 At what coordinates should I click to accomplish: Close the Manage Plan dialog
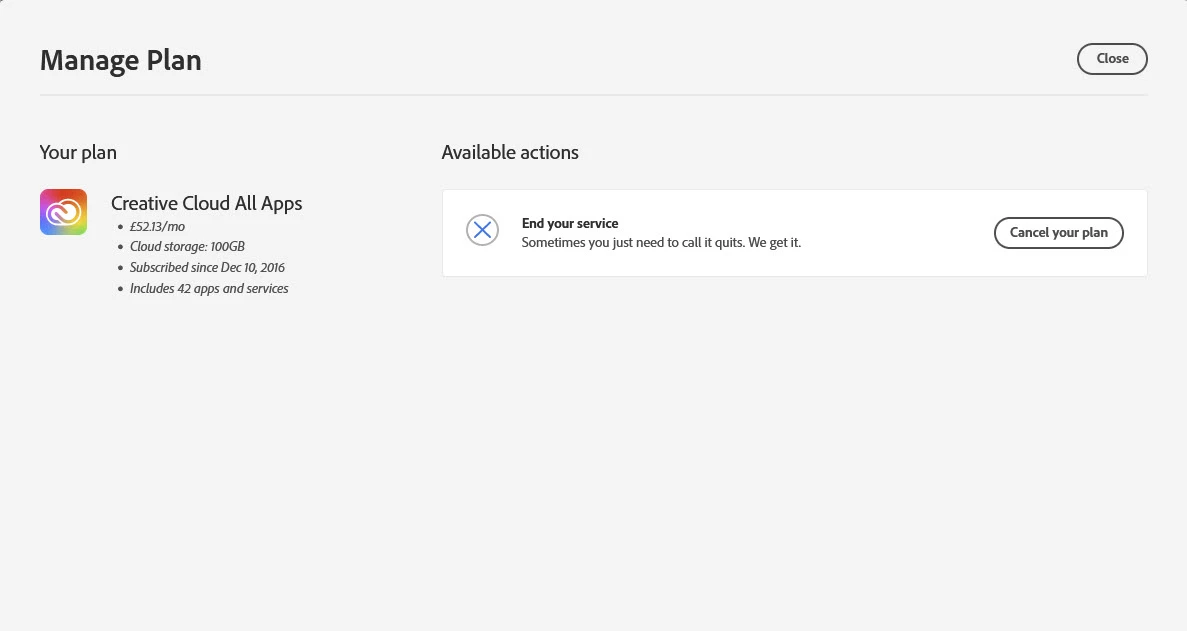click(x=1112, y=59)
